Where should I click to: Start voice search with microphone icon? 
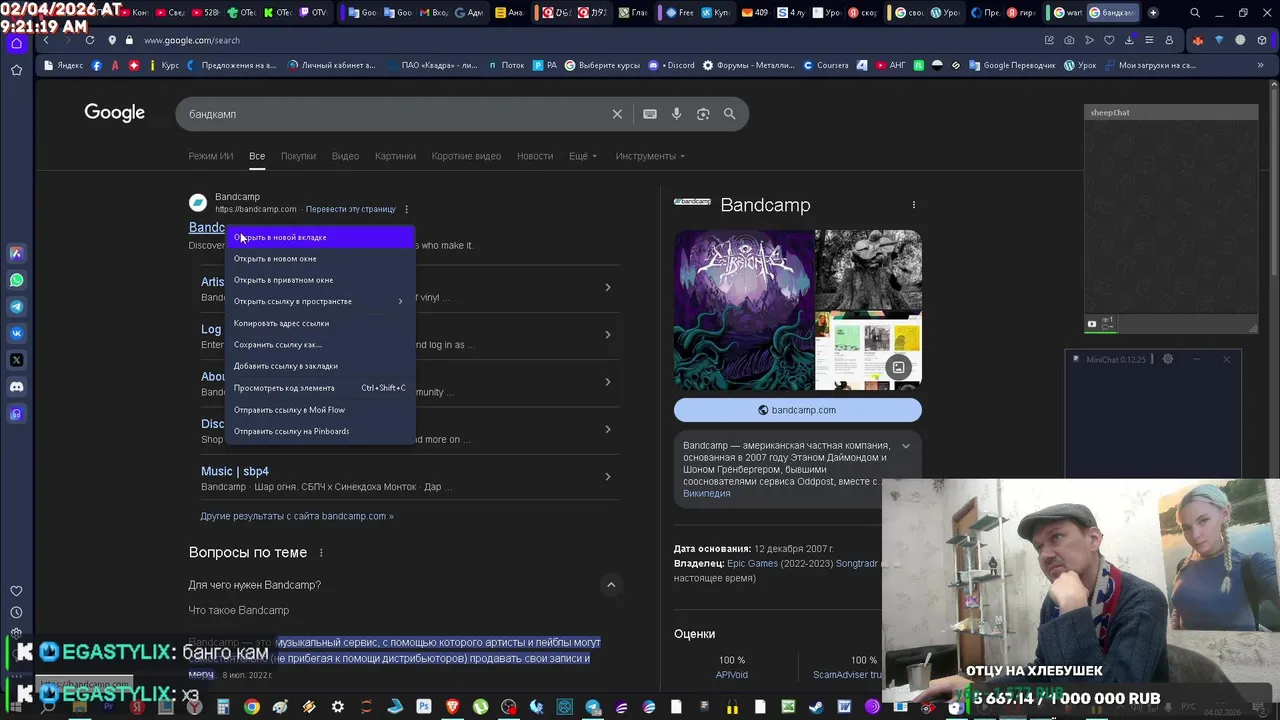(x=677, y=114)
